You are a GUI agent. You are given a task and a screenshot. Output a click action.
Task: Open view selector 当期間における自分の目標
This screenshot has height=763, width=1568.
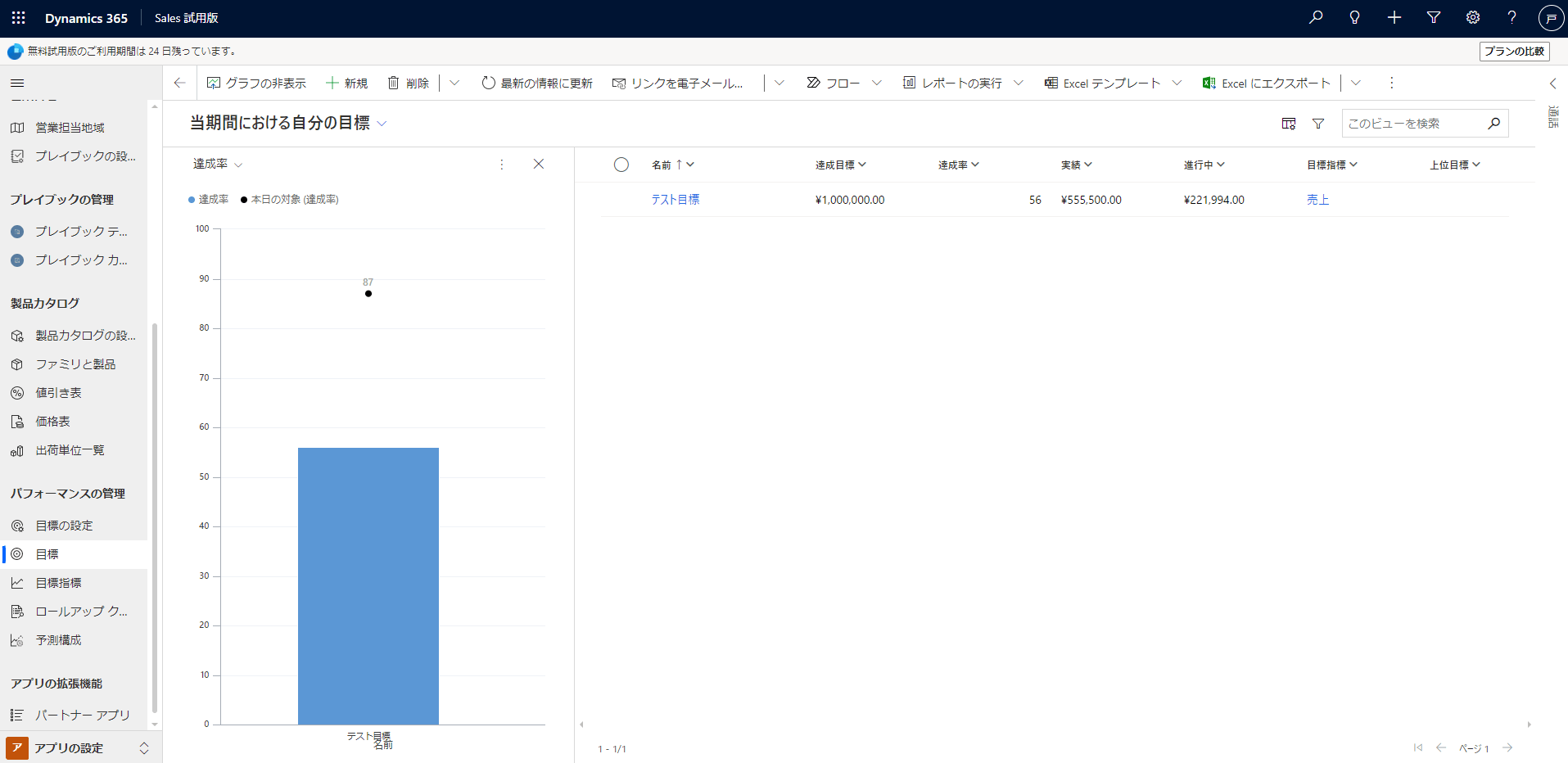[288, 123]
